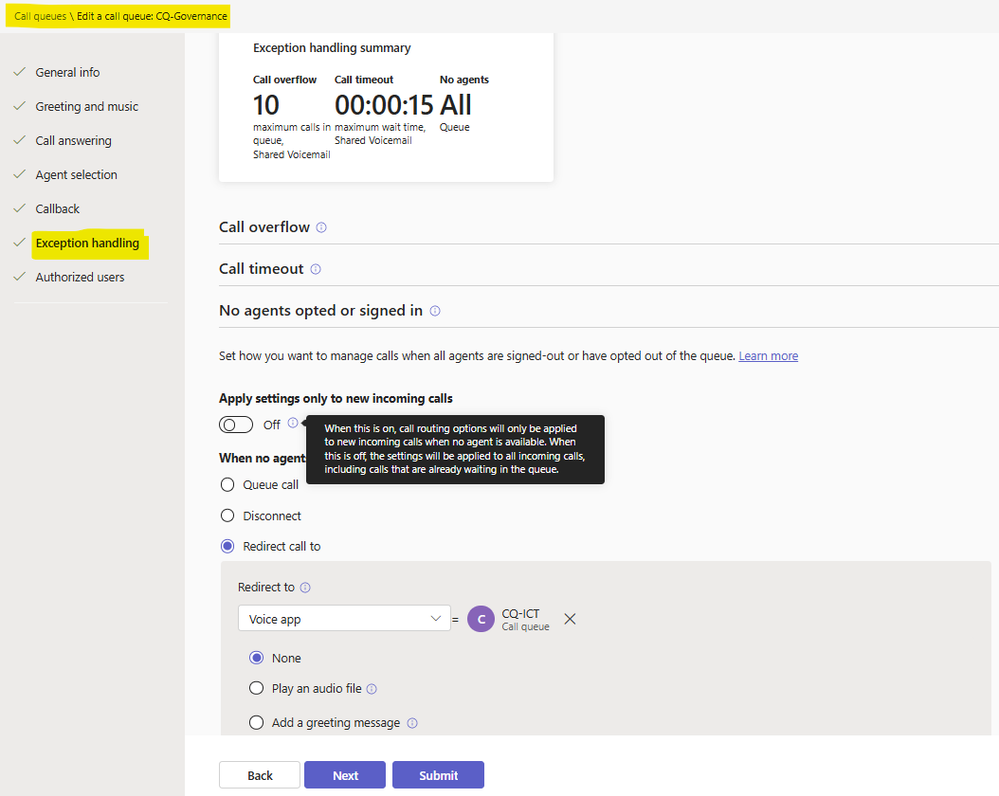The height and width of the screenshot is (796, 999).
Task: Open the Authorized users step
Action: [x=80, y=277]
